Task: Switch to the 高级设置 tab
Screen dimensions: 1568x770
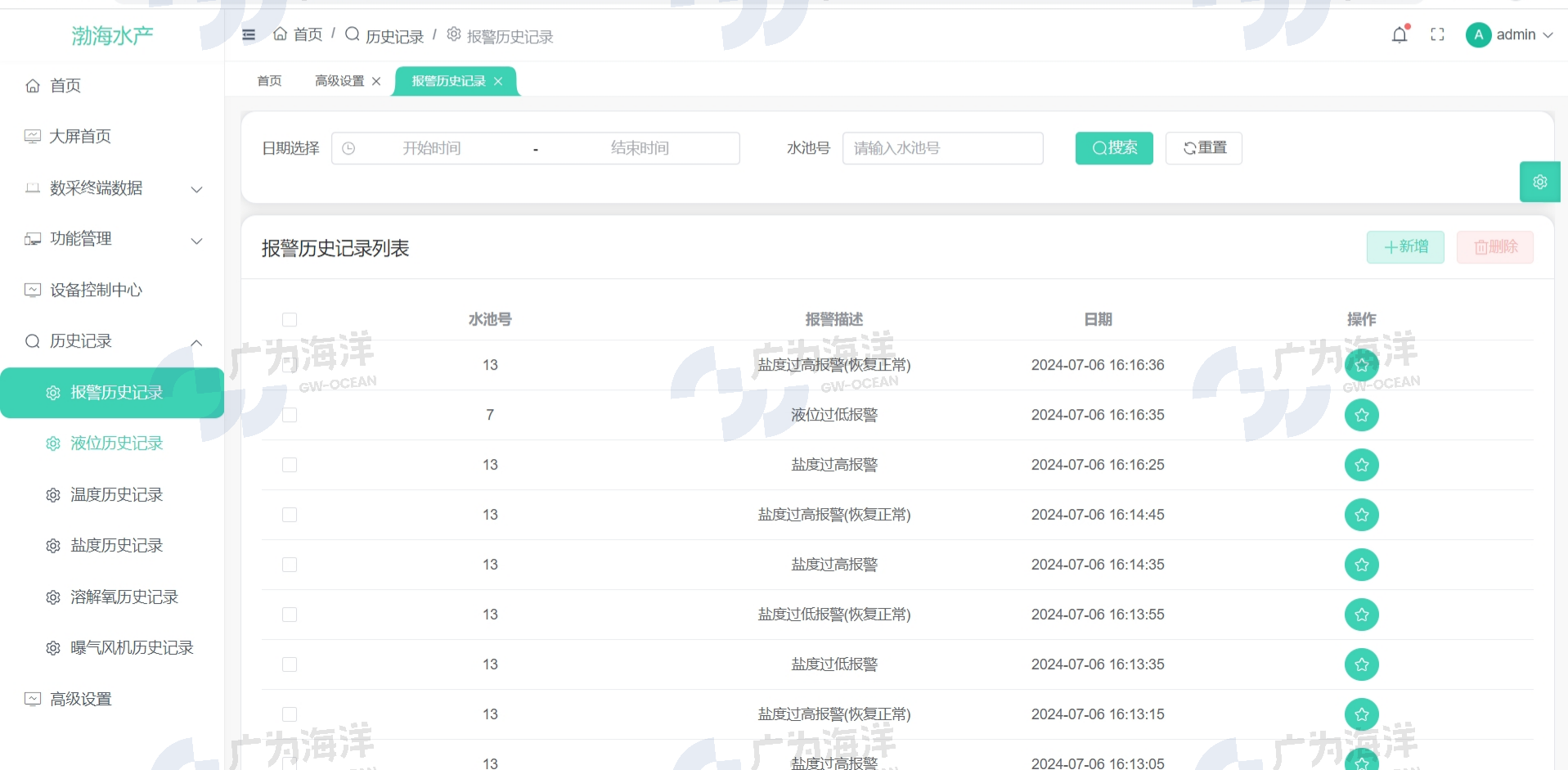Action: coord(339,81)
